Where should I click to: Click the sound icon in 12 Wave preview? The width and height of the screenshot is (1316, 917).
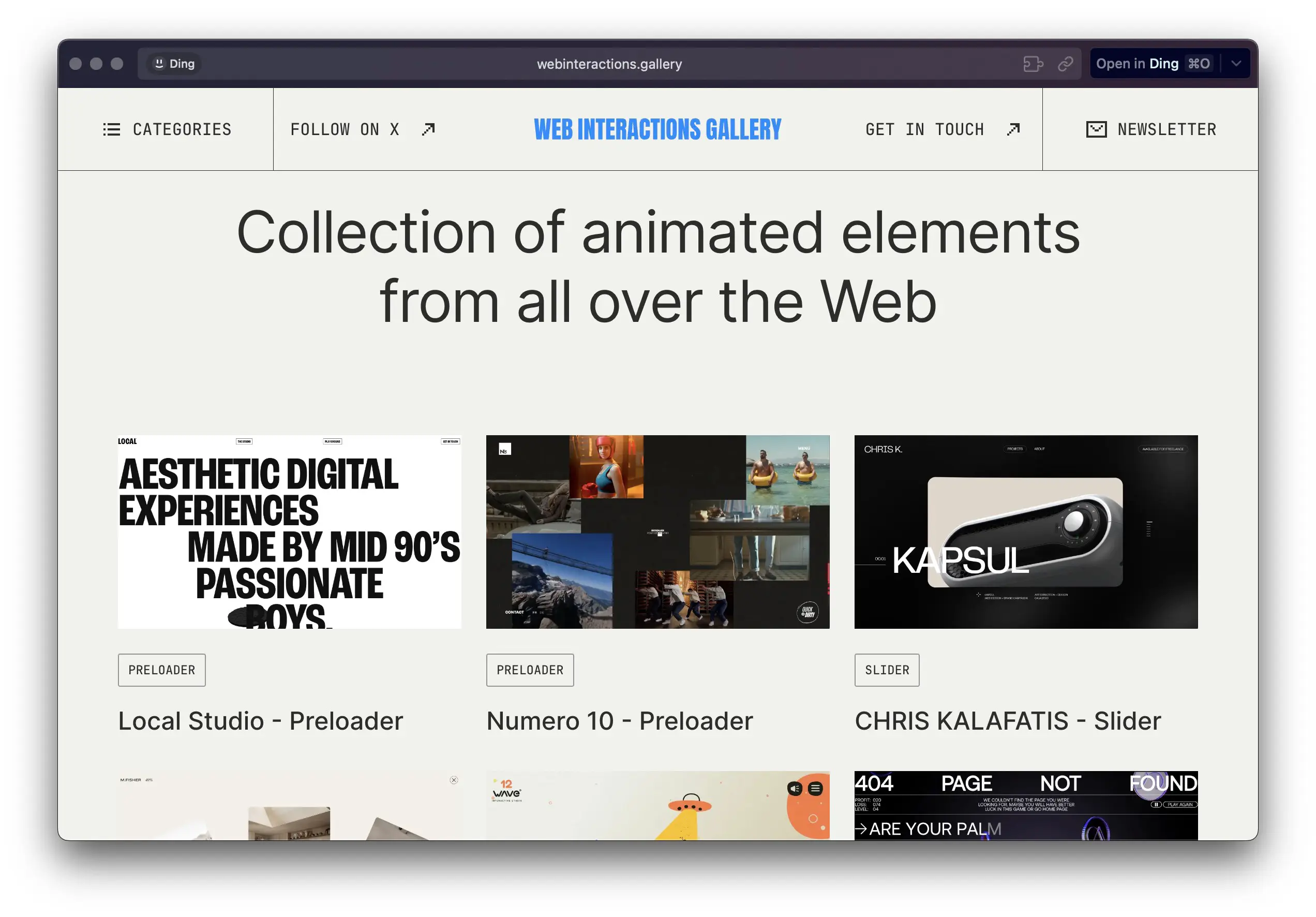[795, 789]
